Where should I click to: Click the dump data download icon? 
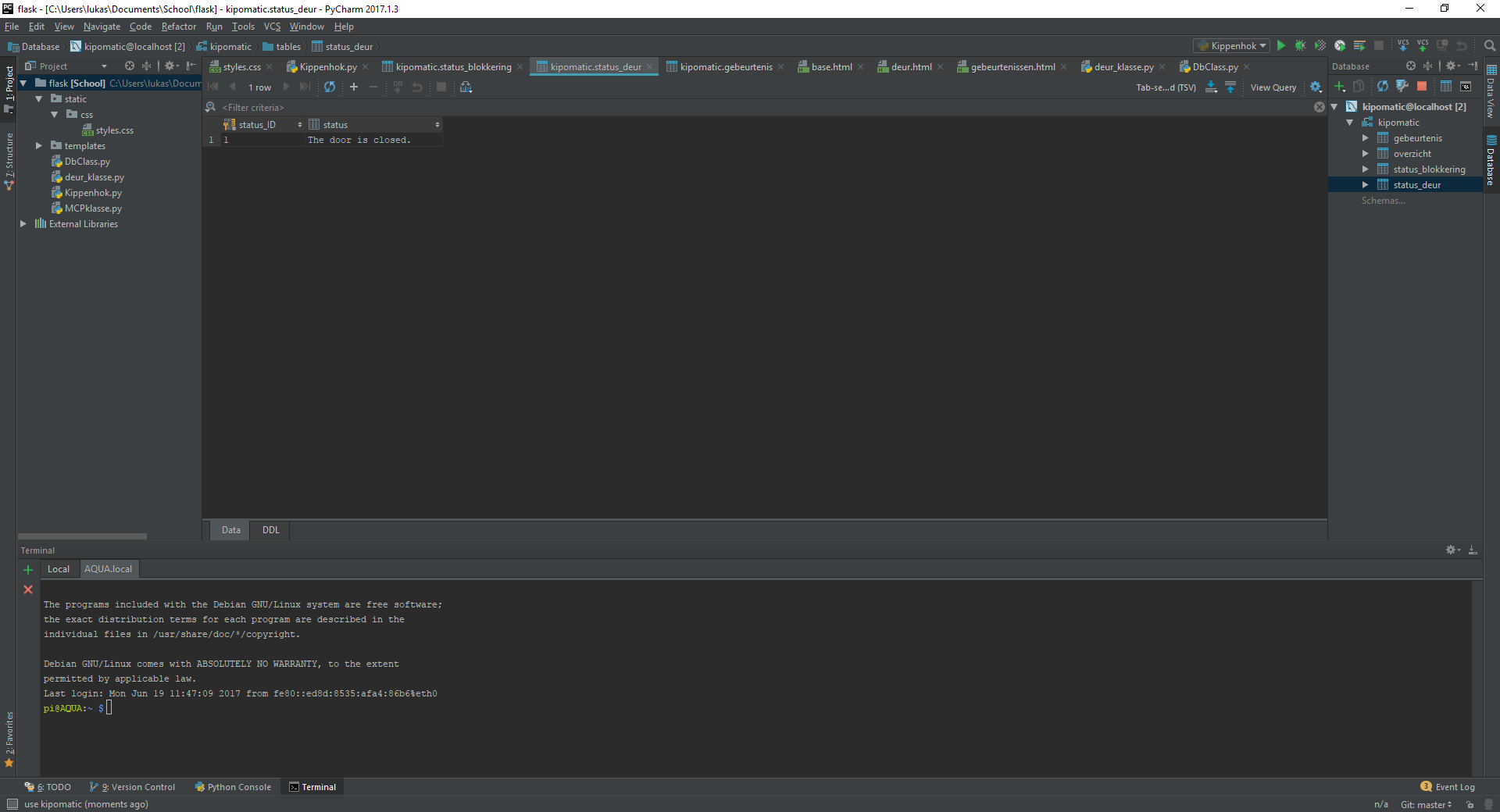[1211, 87]
